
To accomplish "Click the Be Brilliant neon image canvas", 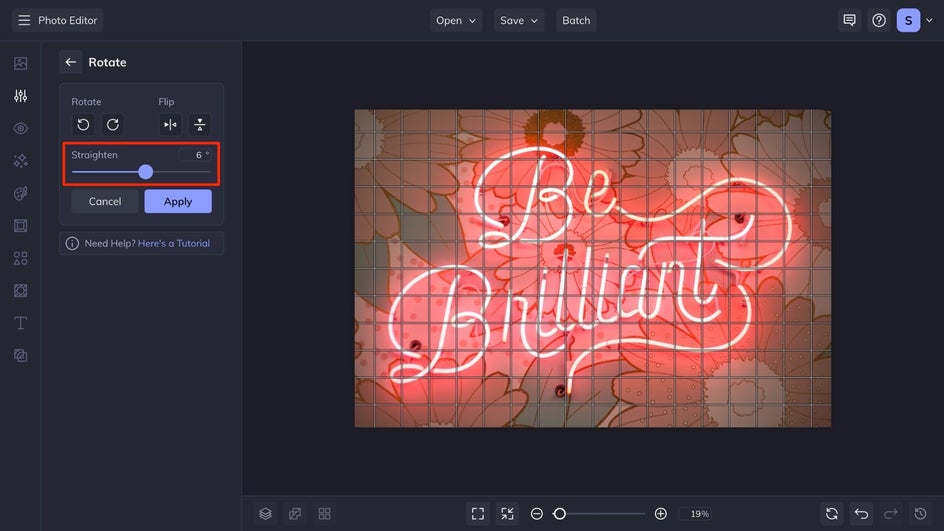I will 592,269.
